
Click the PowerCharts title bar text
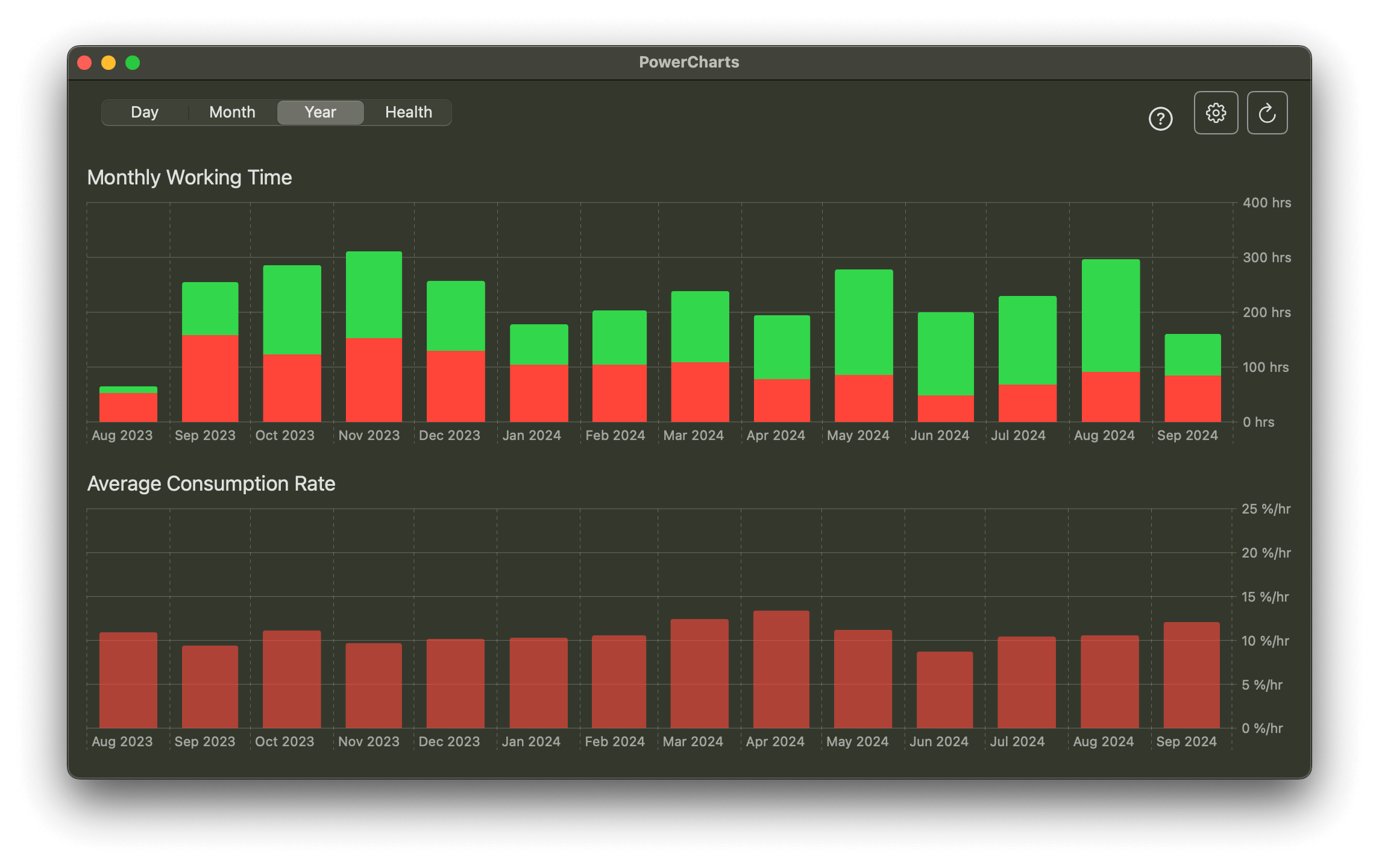(689, 61)
